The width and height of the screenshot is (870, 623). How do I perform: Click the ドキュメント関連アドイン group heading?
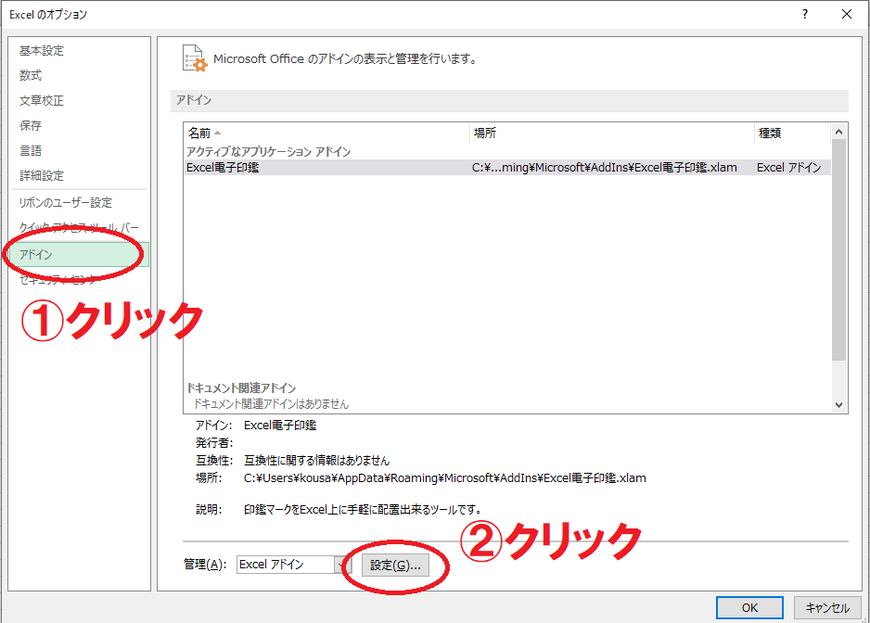(x=241, y=388)
